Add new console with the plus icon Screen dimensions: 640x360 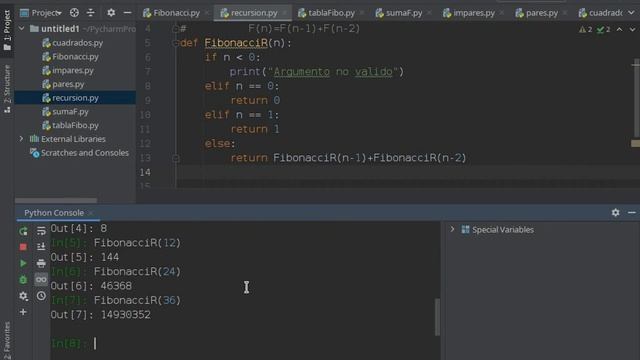pyautogui.click(x=23, y=312)
